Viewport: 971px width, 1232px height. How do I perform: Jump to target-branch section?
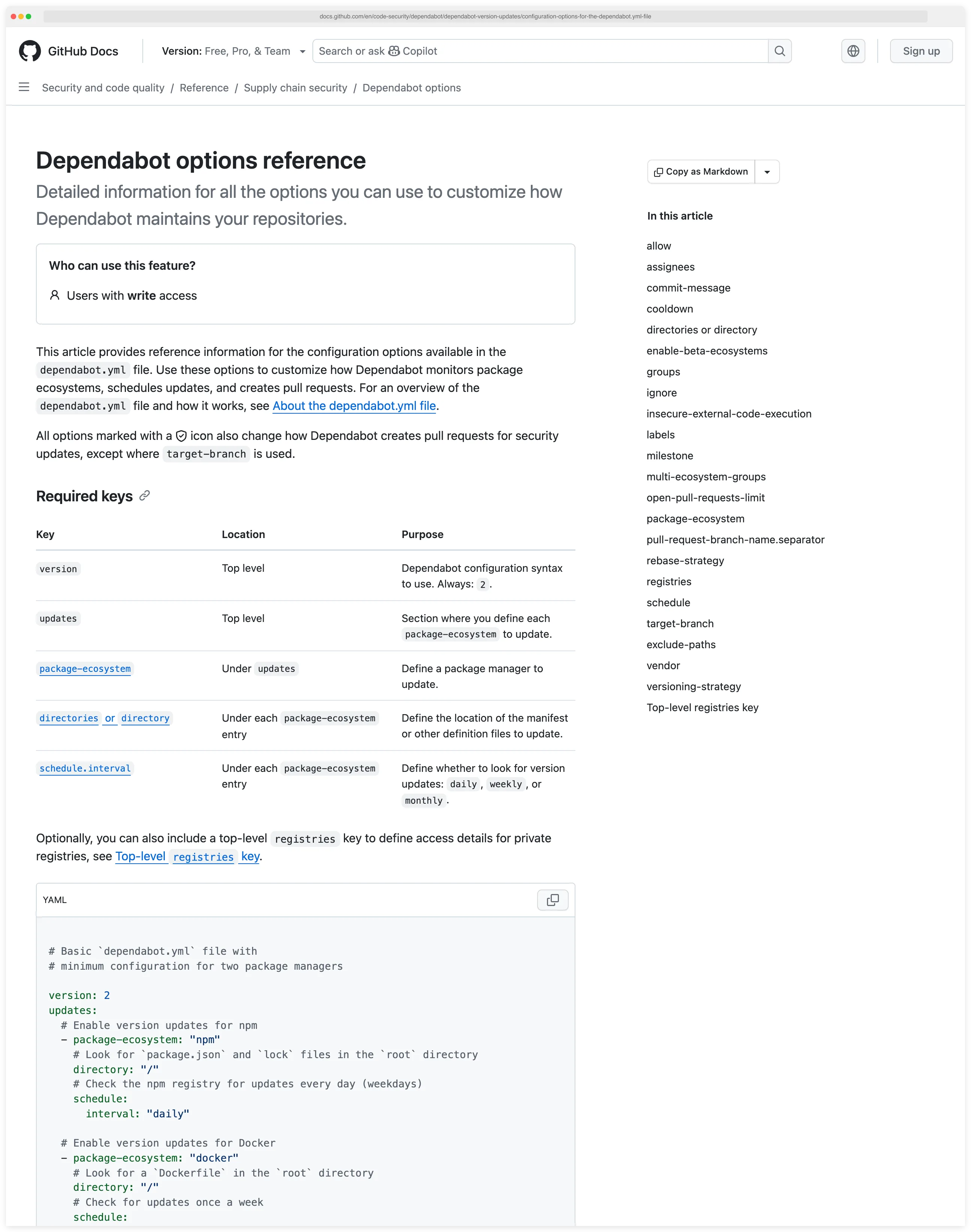click(x=680, y=624)
